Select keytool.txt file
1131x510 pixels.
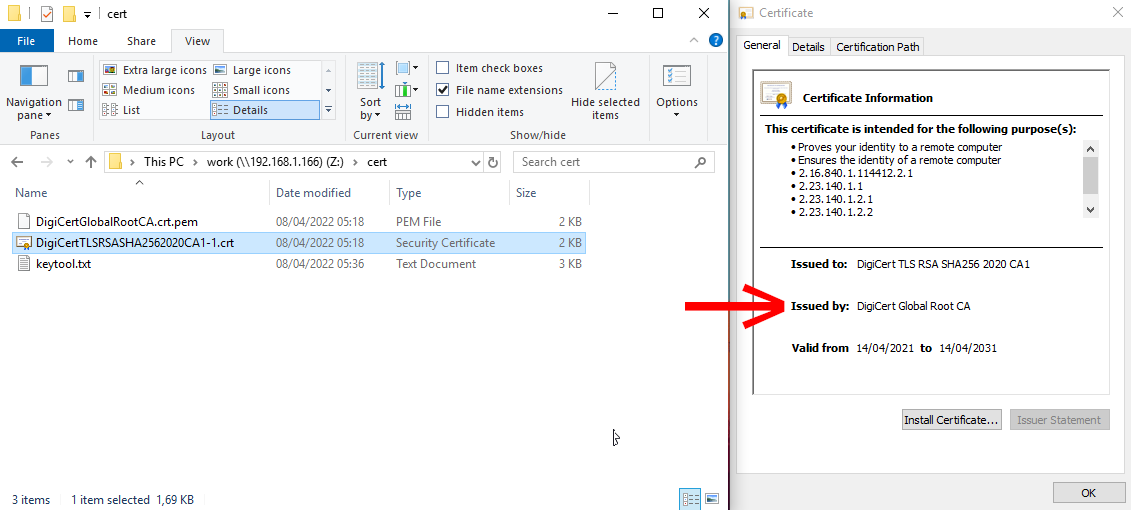click(299, 264)
